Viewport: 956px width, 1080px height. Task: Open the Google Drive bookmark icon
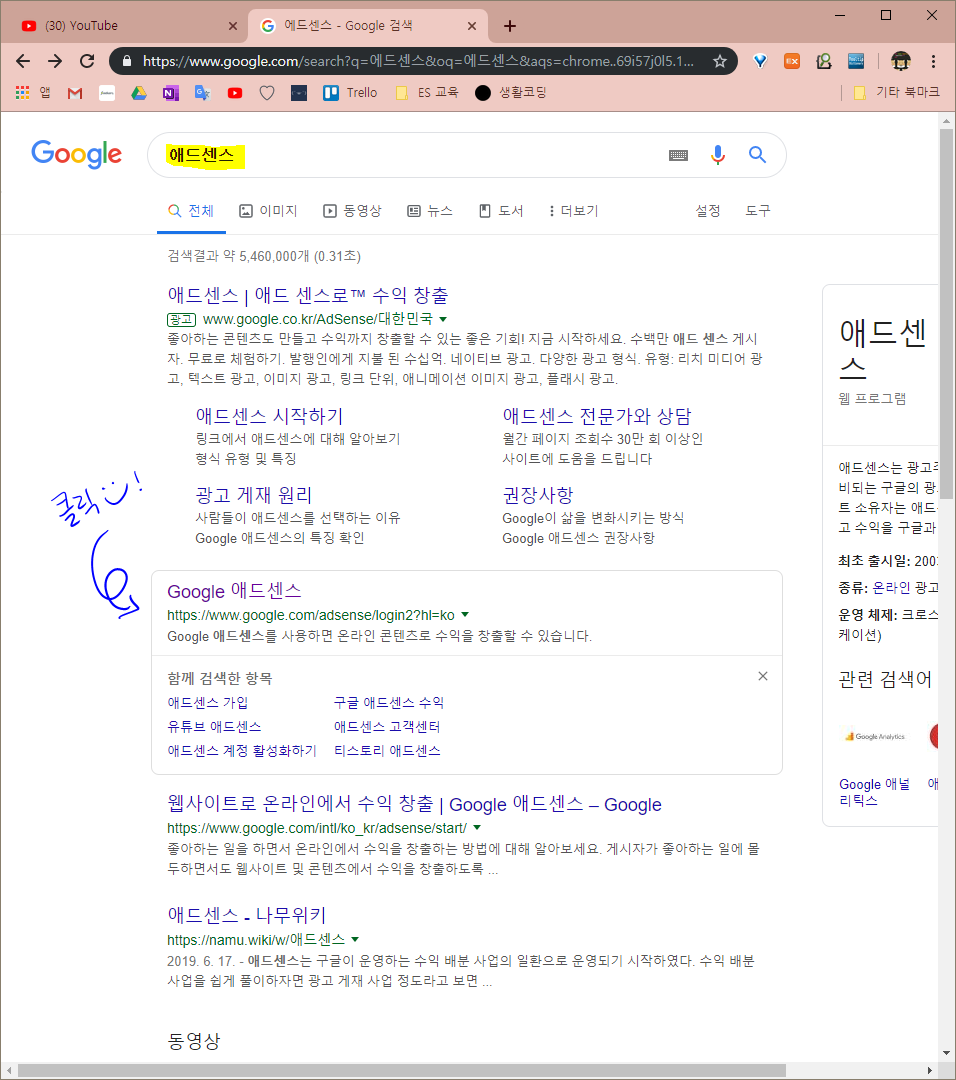pyautogui.click(x=139, y=93)
